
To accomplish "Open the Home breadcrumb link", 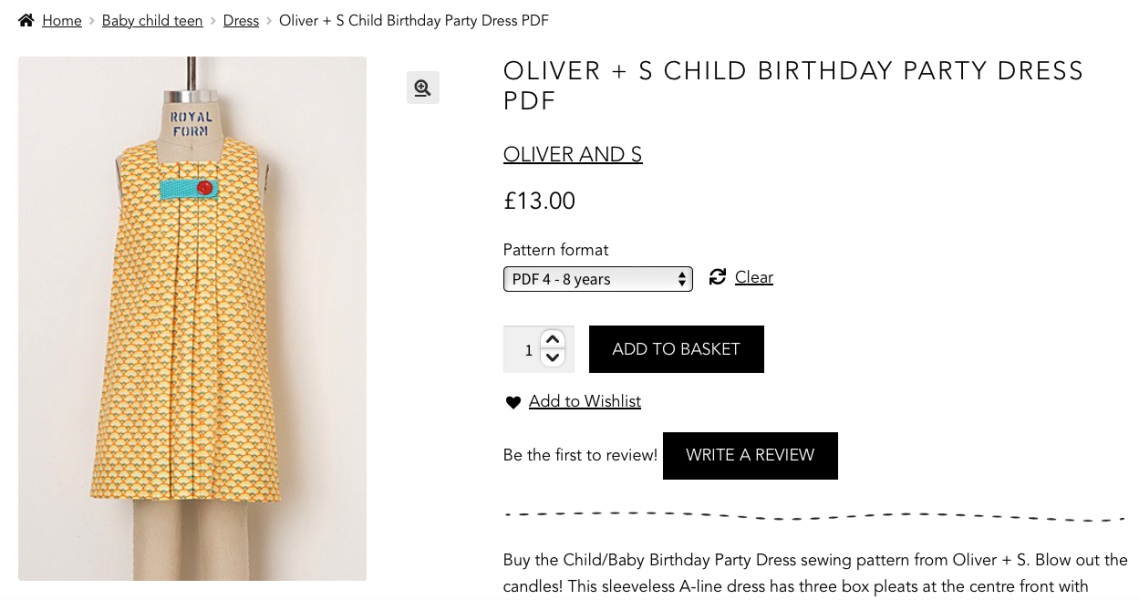I will tap(62, 21).
